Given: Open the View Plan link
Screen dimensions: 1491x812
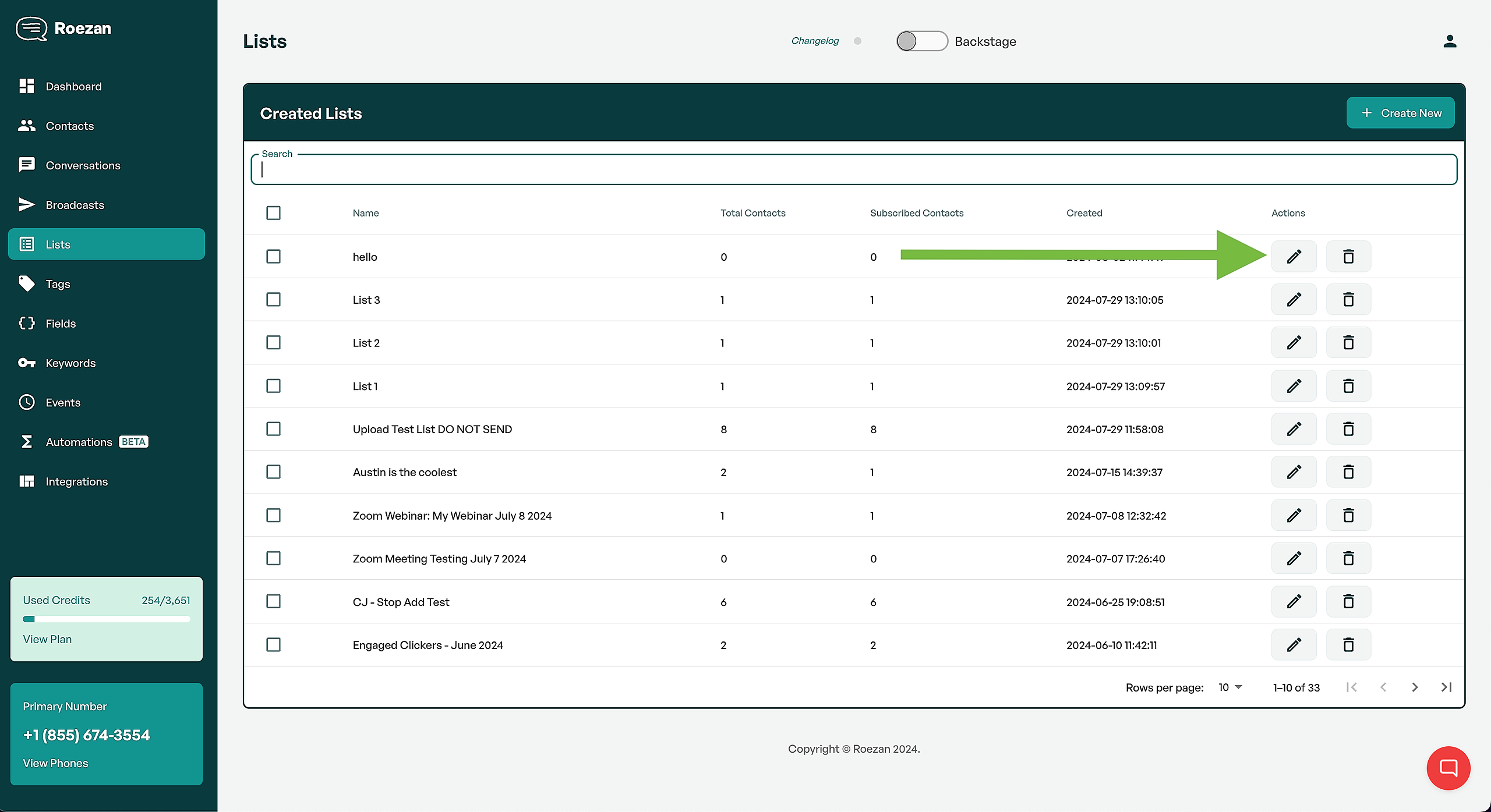Looking at the screenshot, I should click(47, 639).
